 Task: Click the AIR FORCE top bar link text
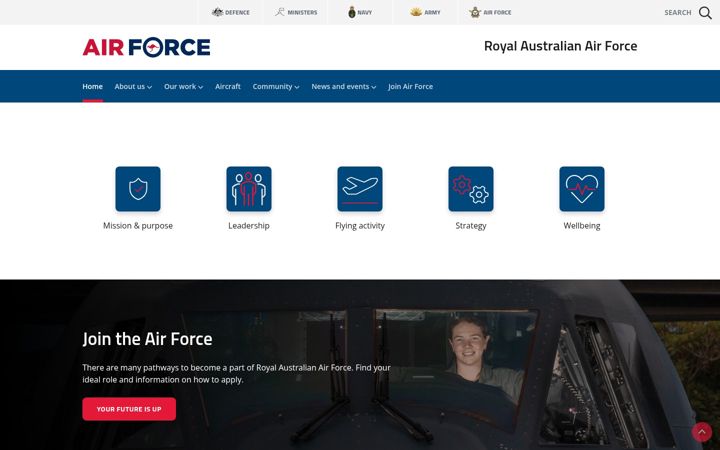click(497, 12)
